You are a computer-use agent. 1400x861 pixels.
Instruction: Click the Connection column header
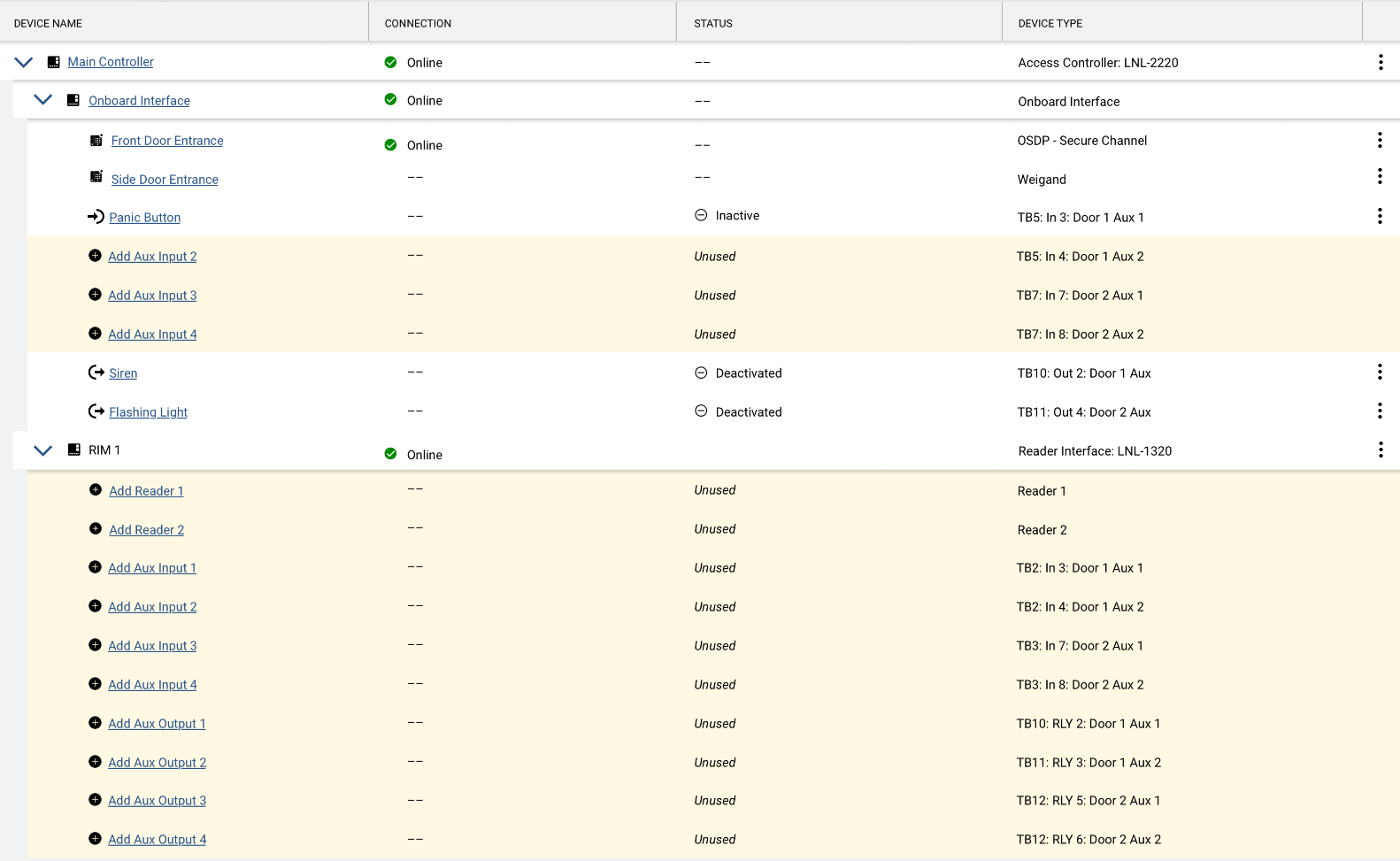[418, 24]
